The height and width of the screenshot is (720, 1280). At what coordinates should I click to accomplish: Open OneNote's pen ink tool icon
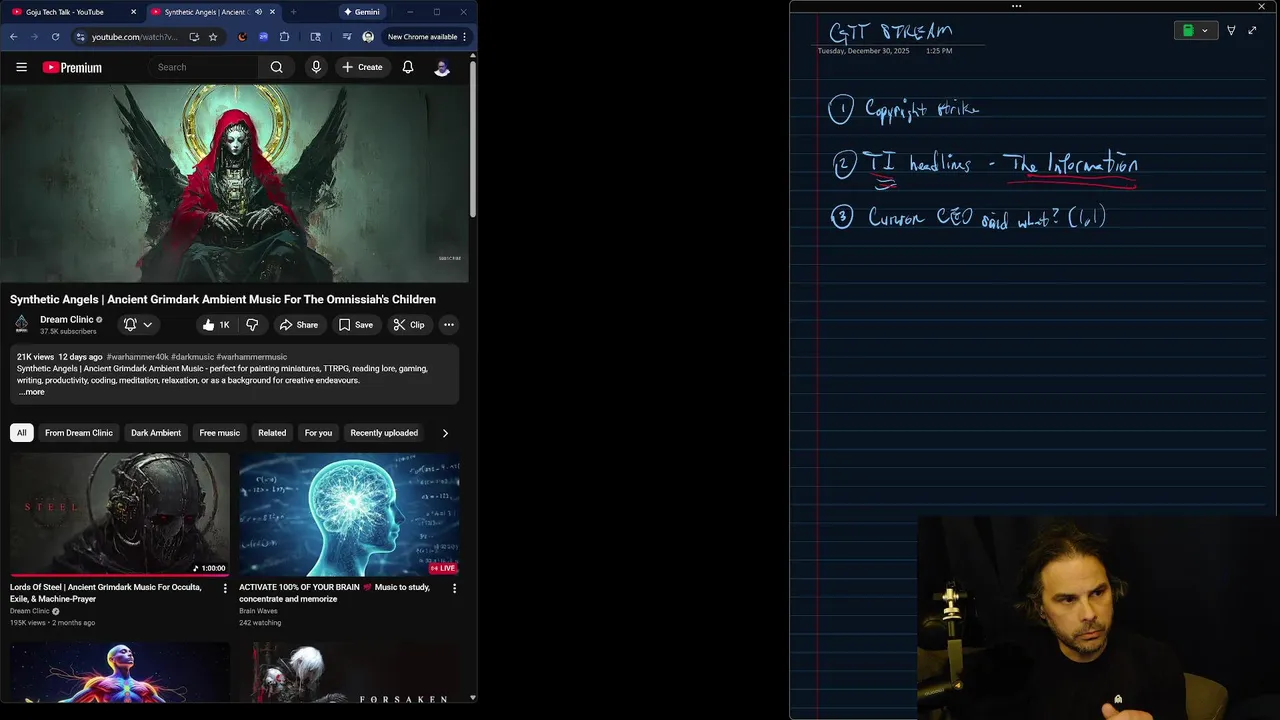[x=1231, y=31]
